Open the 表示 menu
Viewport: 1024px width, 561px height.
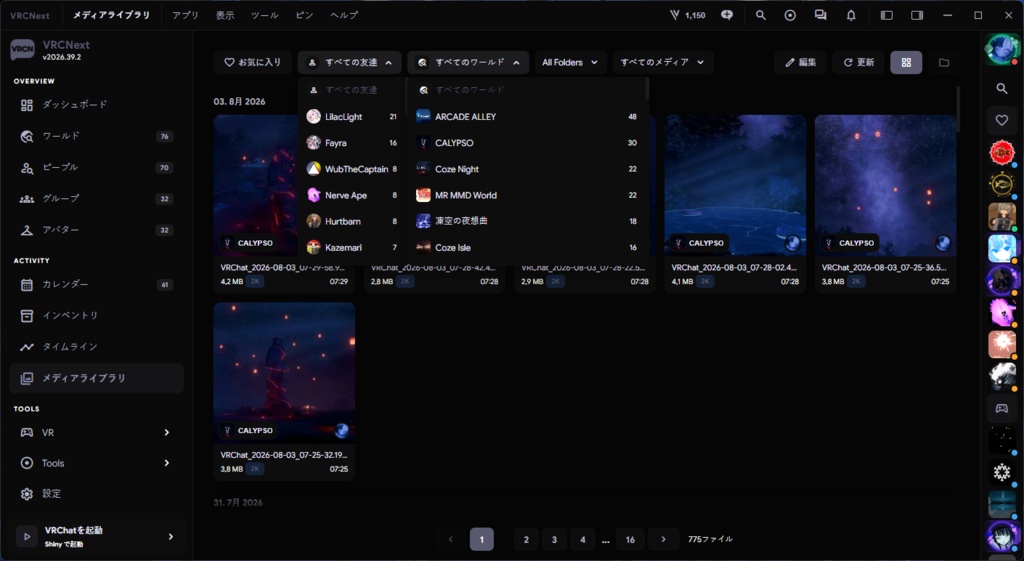tap(225, 15)
